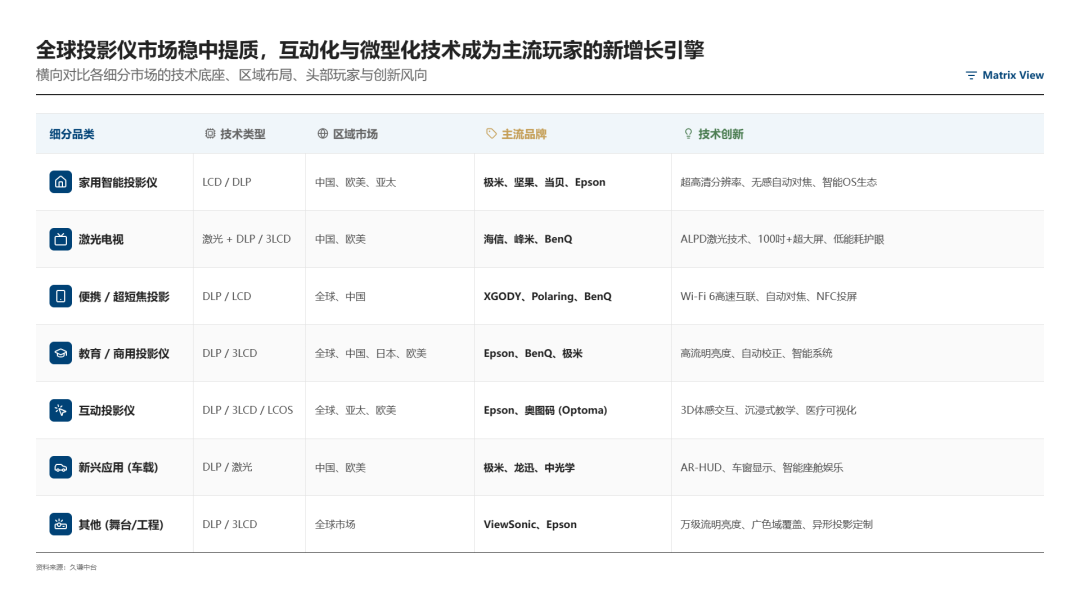Click the gear icon in 技术类型 header
1080x608 pixels.
click(209, 133)
